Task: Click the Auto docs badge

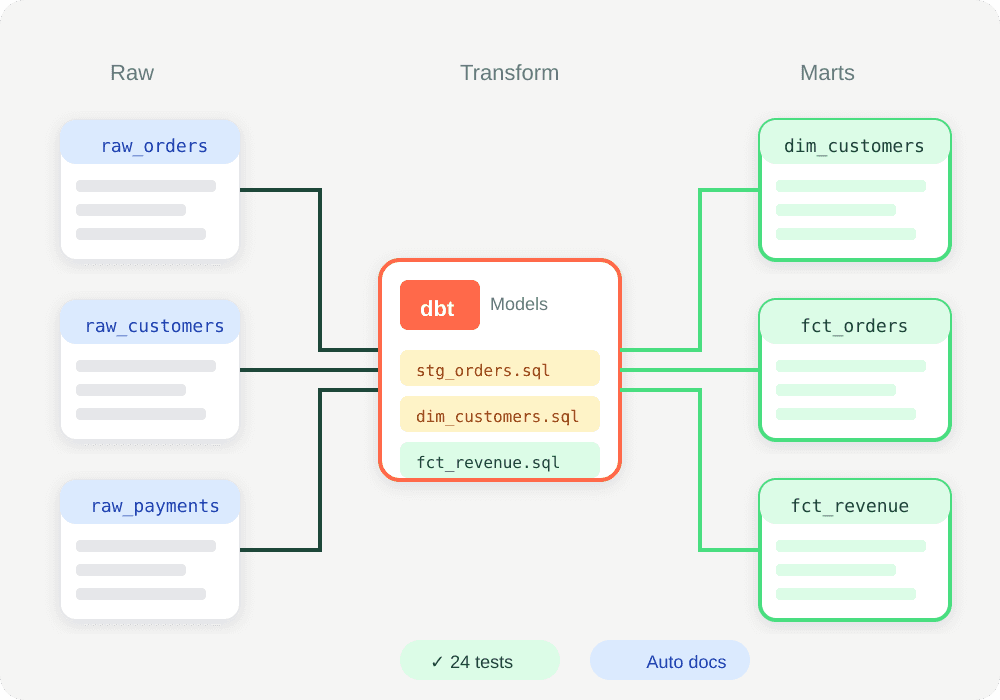Action: (670, 660)
